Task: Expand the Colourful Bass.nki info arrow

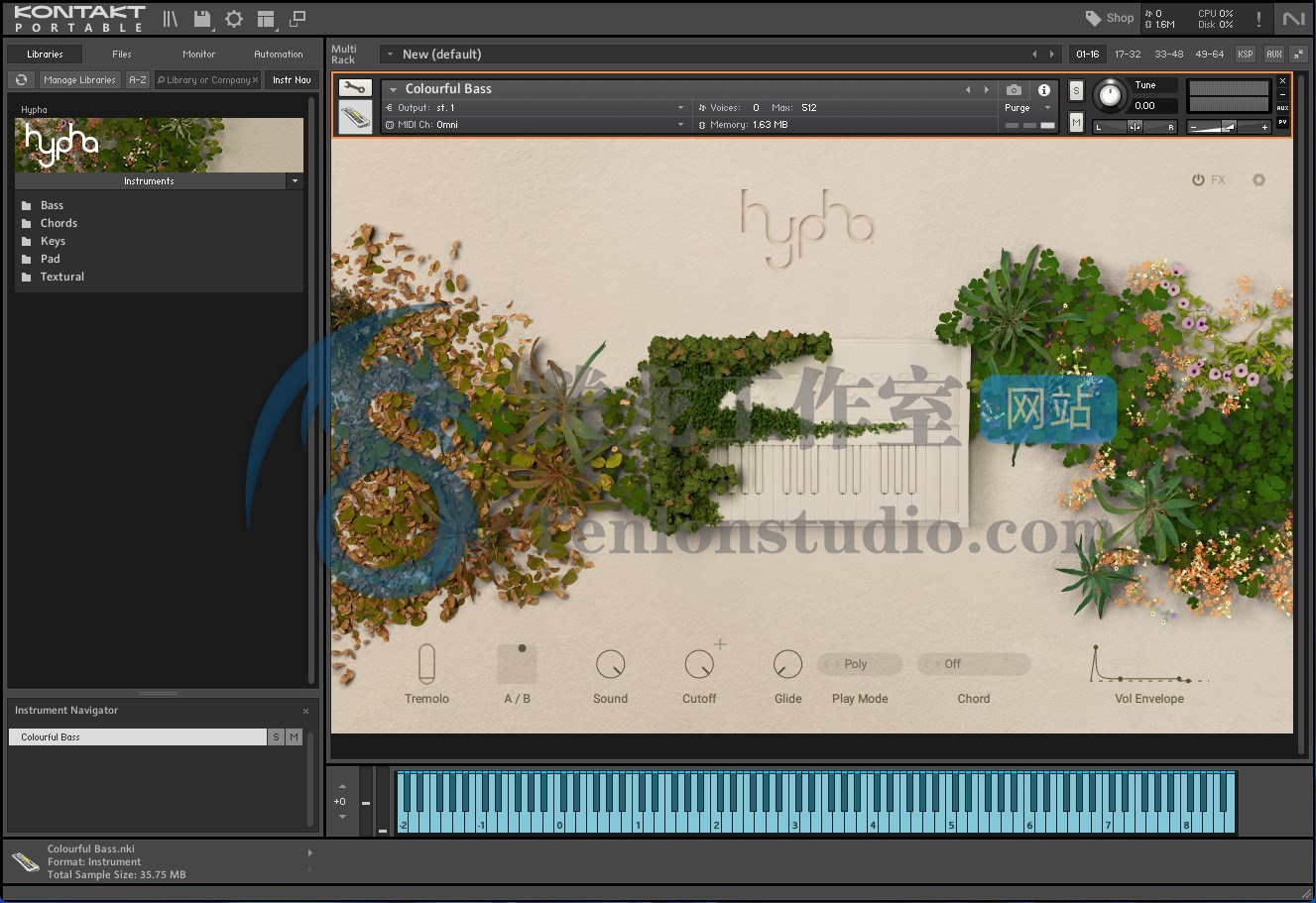Action: point(309,852)
